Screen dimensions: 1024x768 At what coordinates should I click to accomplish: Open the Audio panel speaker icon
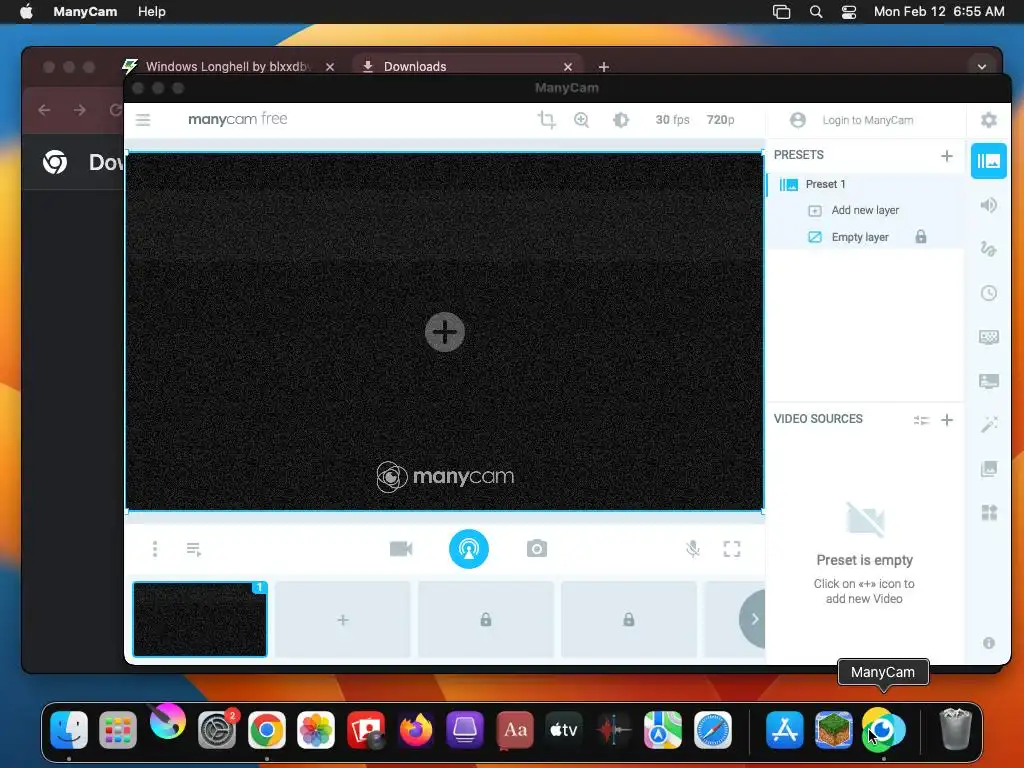pos(989,205)
